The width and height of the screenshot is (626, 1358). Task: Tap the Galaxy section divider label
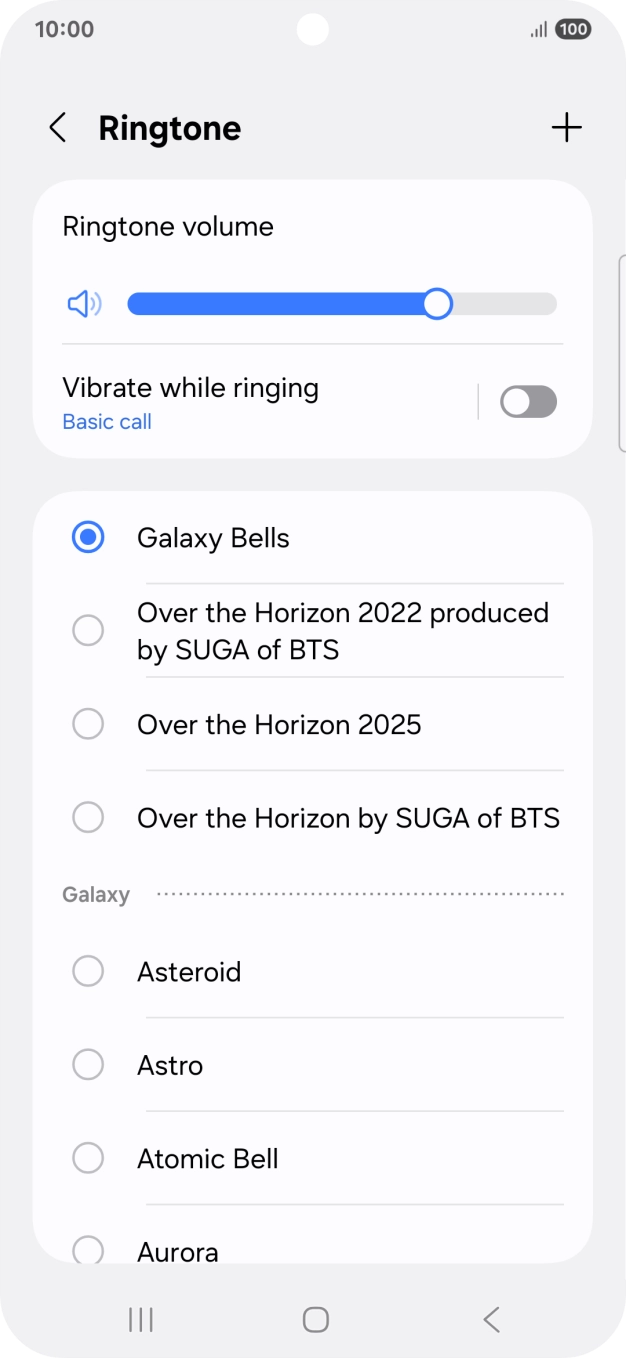coord(96,894)
